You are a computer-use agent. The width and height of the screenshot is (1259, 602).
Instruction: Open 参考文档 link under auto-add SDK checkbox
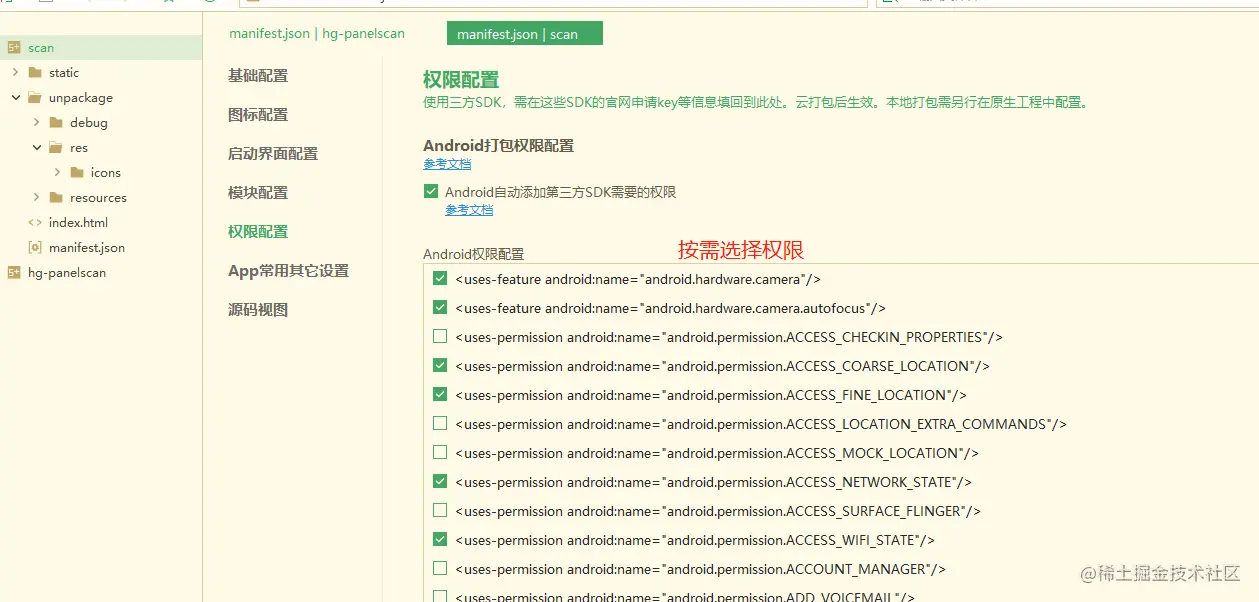click(469, 210)
